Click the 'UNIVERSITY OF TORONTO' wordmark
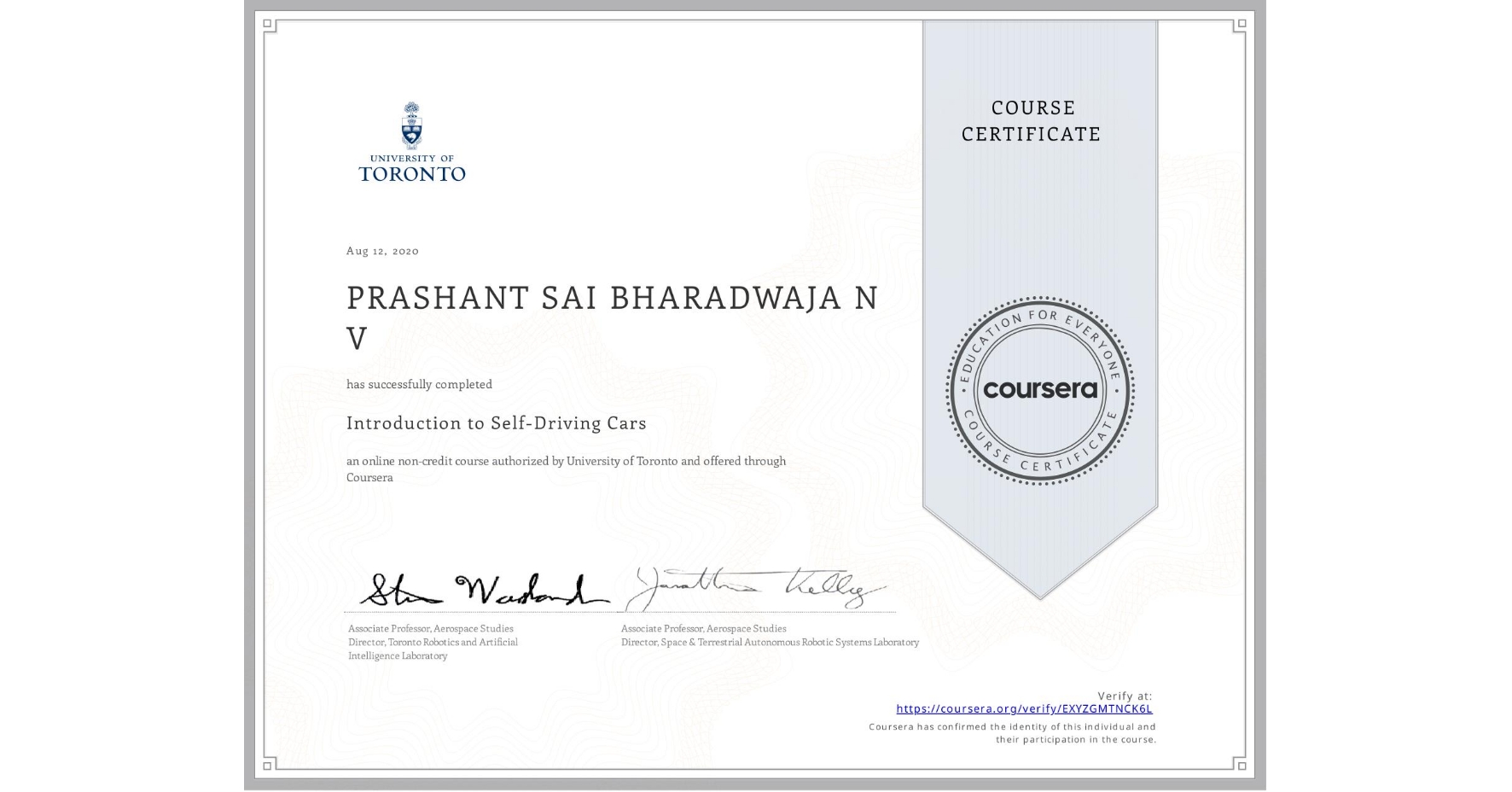 [413, 167]
